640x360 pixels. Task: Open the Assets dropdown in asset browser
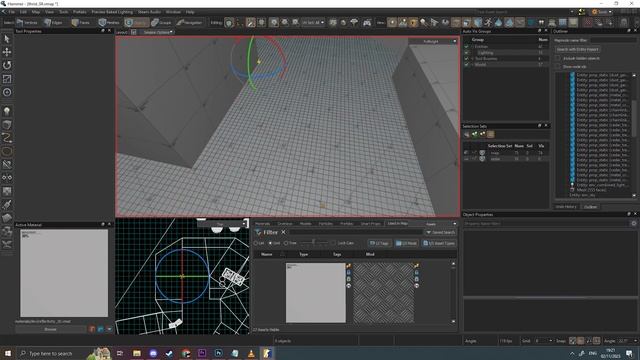pyautogui.click(x=440, y=224)
